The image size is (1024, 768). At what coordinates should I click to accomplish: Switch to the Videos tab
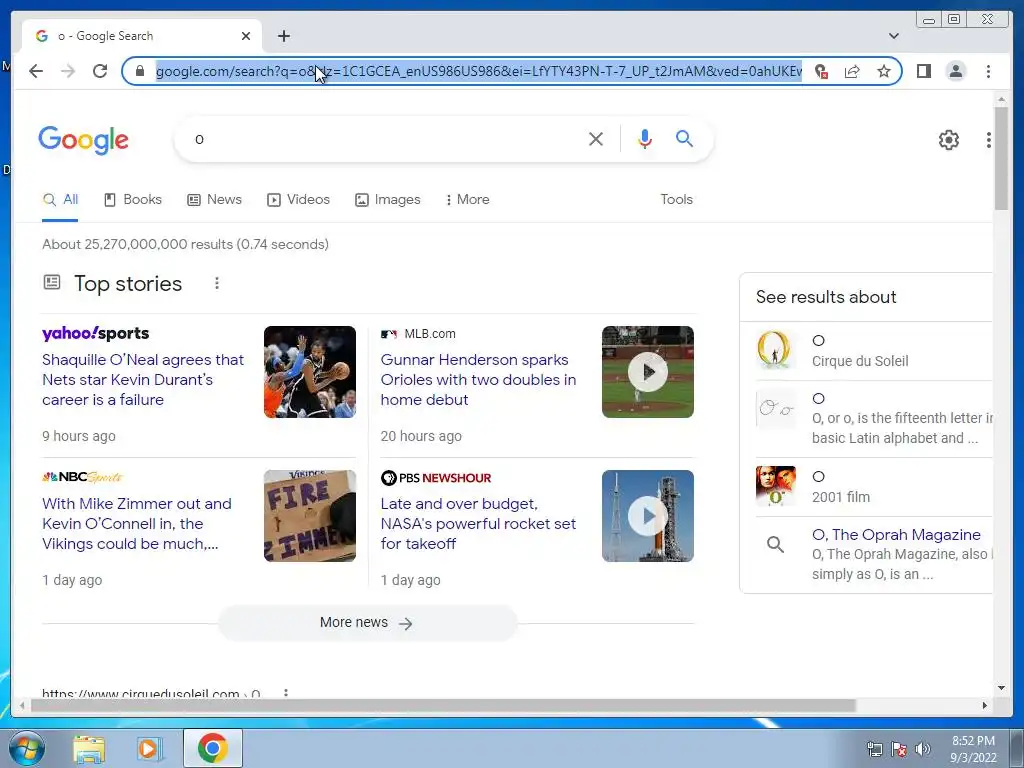point(298,200)
